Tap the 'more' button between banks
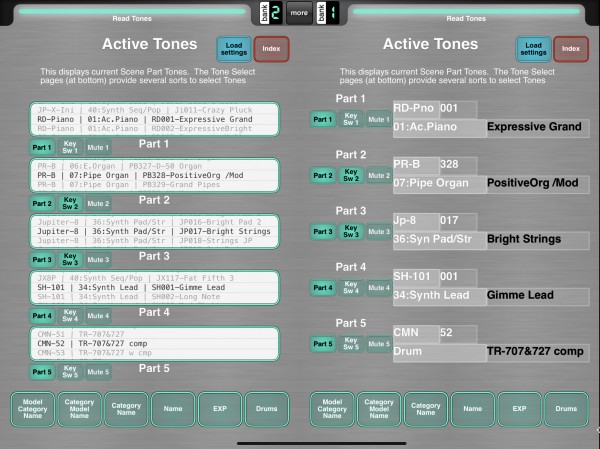 (x=299, y=13)
